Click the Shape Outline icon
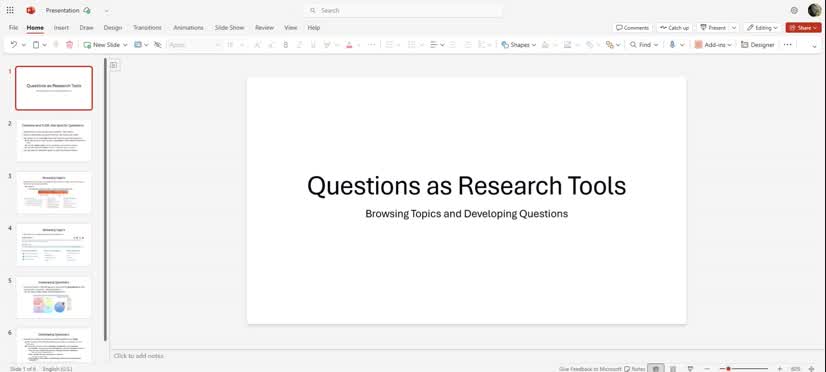826x372 pixels. (567, 45)
